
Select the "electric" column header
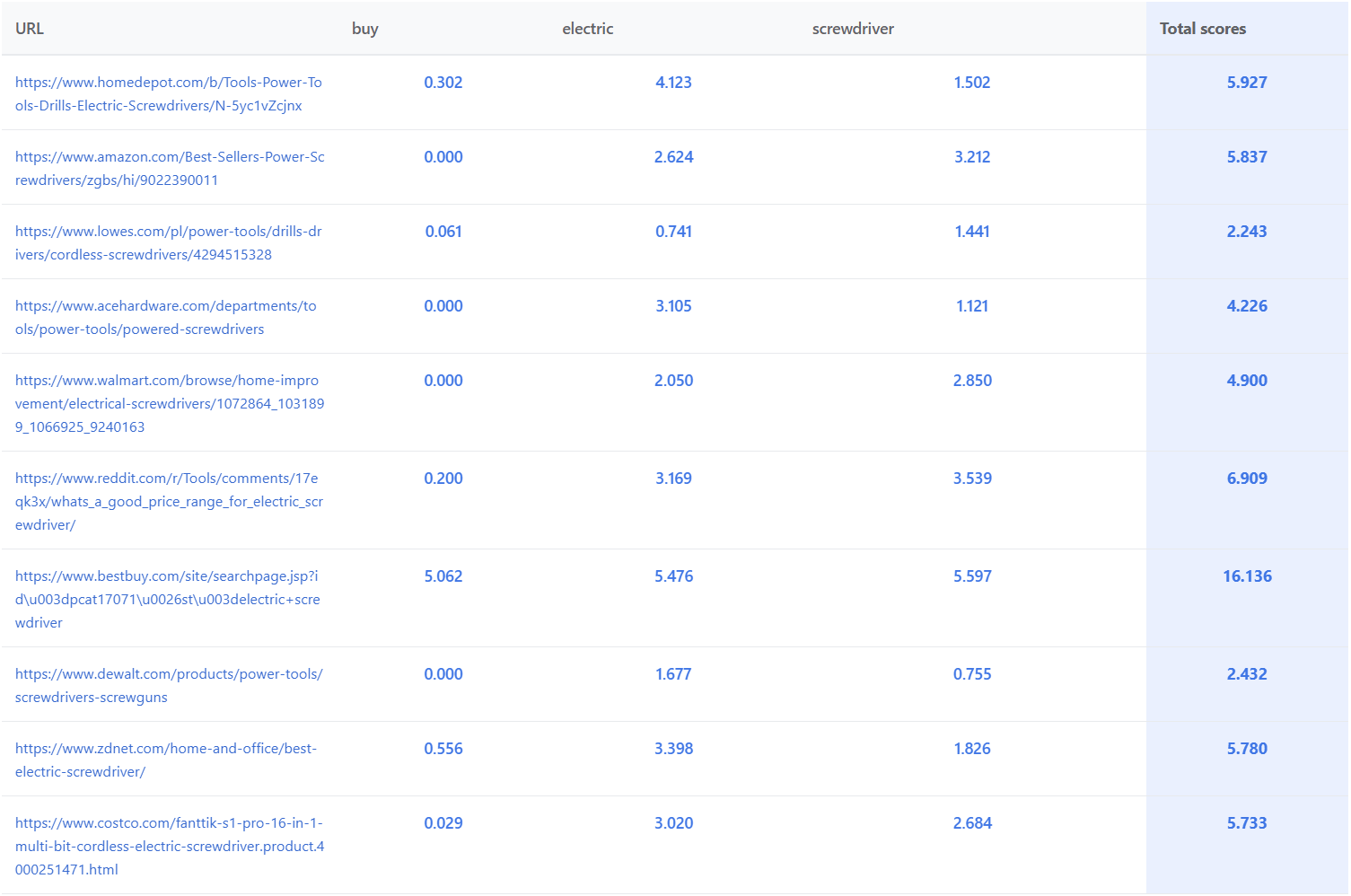(588, 29)
